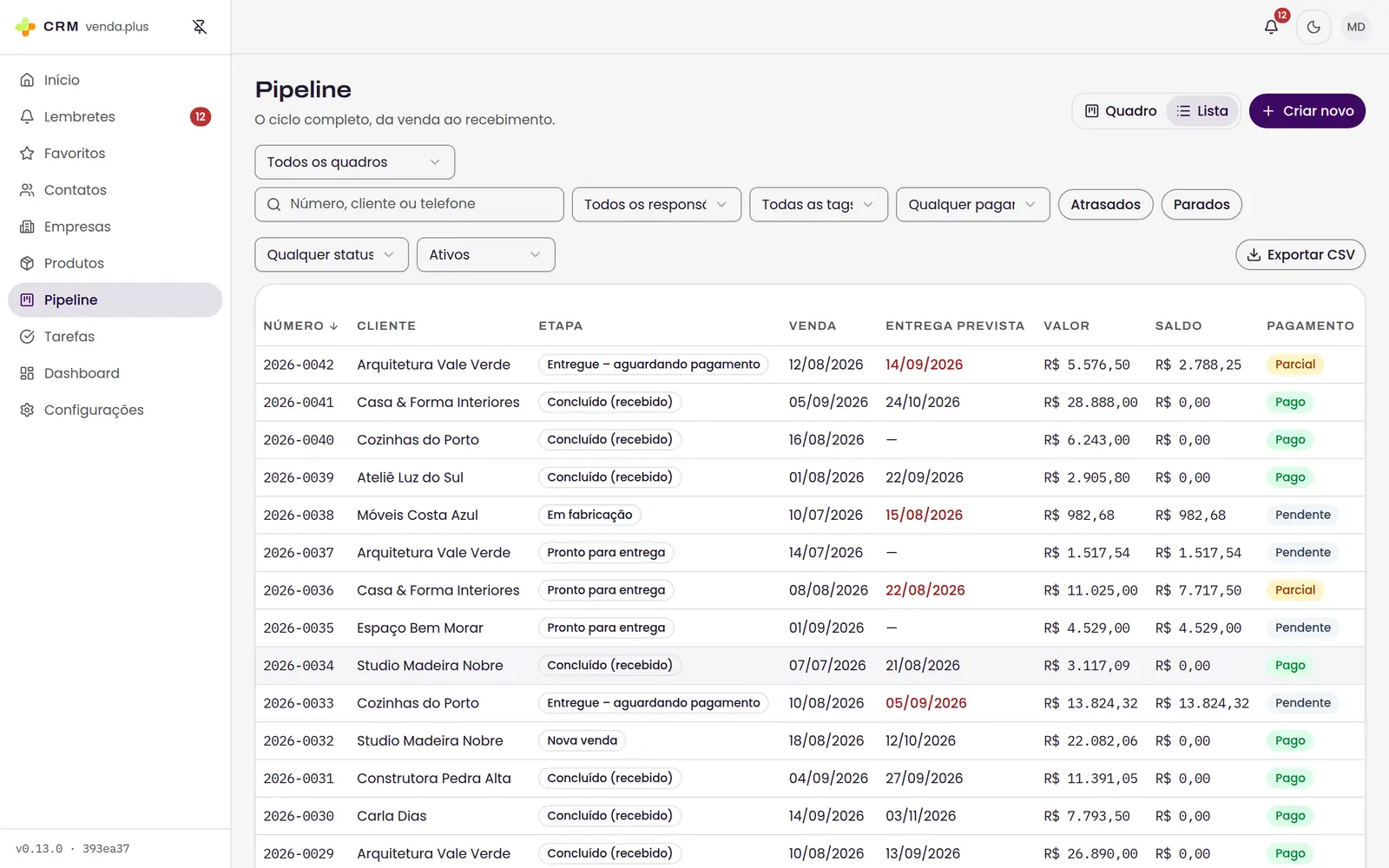The width and height of the screenshot is (1389, 868).
Task: Click client Ateliê Luz do Sul
Action: tap(410, 477)
